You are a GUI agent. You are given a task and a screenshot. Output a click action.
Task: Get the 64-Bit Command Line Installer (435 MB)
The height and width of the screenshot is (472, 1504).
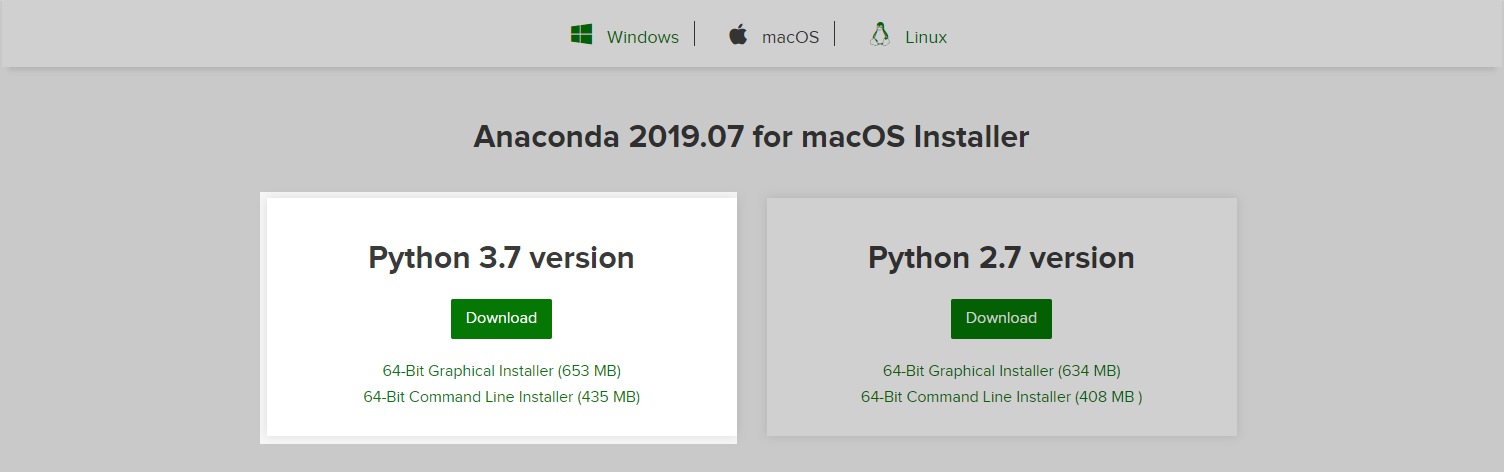click(501, 397)
